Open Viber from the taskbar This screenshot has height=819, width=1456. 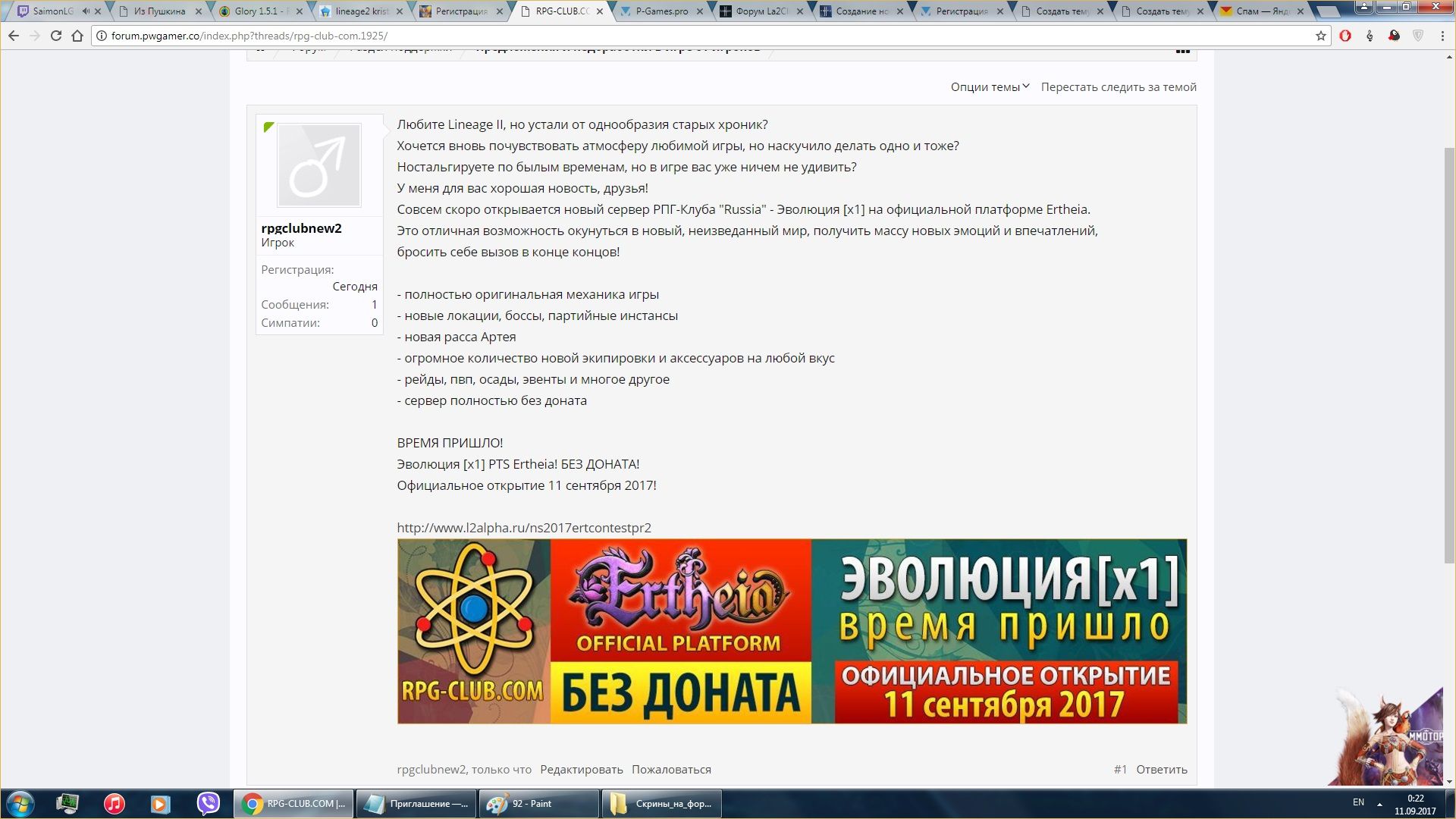point(208,804)
